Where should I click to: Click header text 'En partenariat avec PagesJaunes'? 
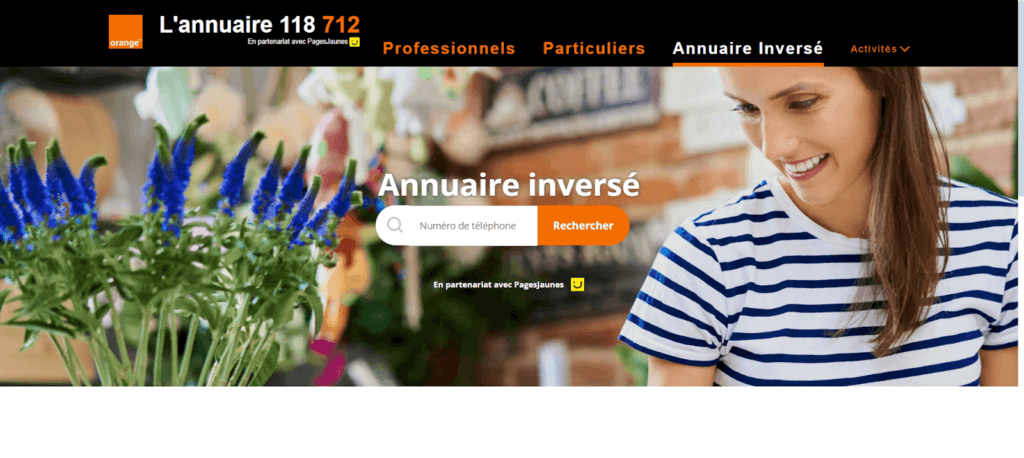point(298,42)
